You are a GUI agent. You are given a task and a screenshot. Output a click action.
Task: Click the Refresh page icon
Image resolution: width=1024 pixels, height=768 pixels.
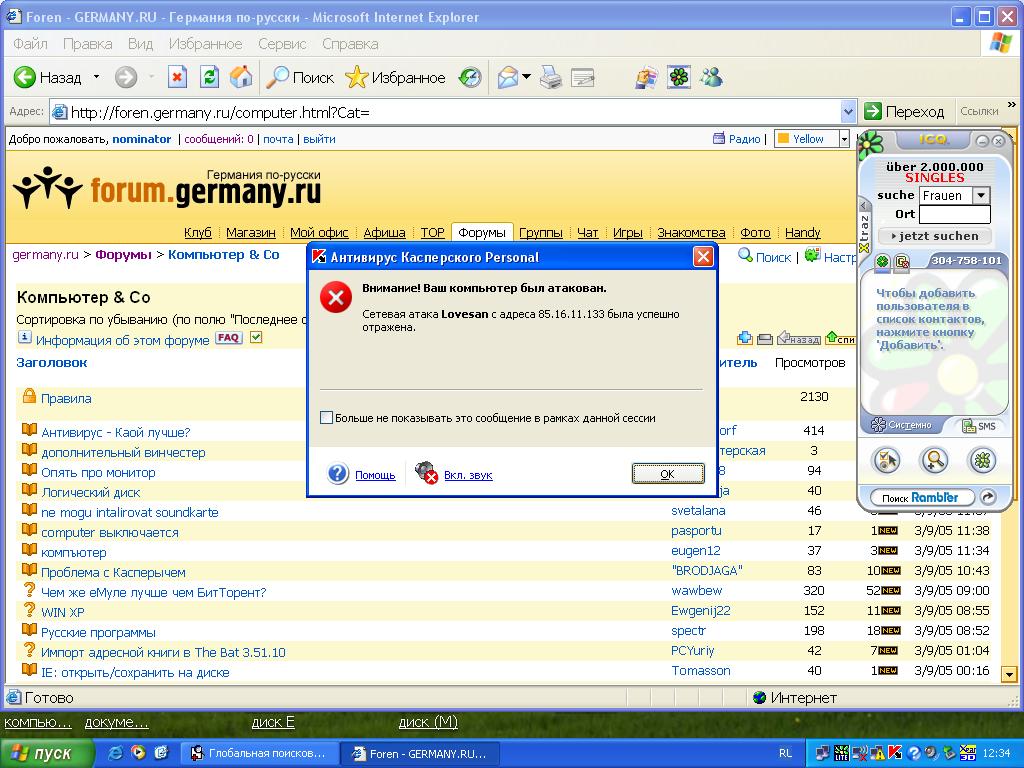[209, 77]
